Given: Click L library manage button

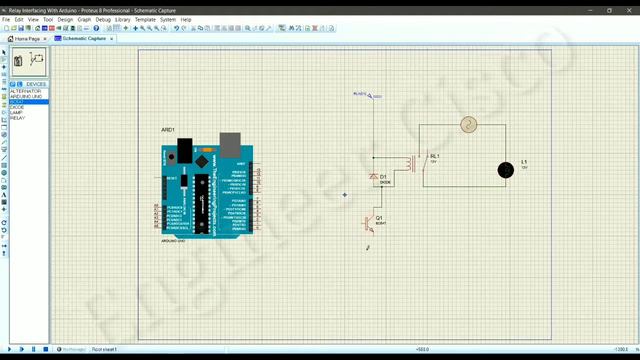Looking at the screenshot, I should [x=19, y=84].
